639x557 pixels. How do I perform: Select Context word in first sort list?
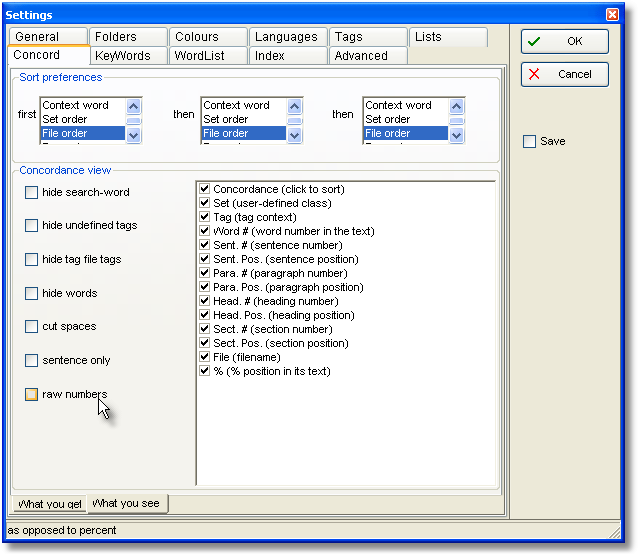tap(76, 105)
